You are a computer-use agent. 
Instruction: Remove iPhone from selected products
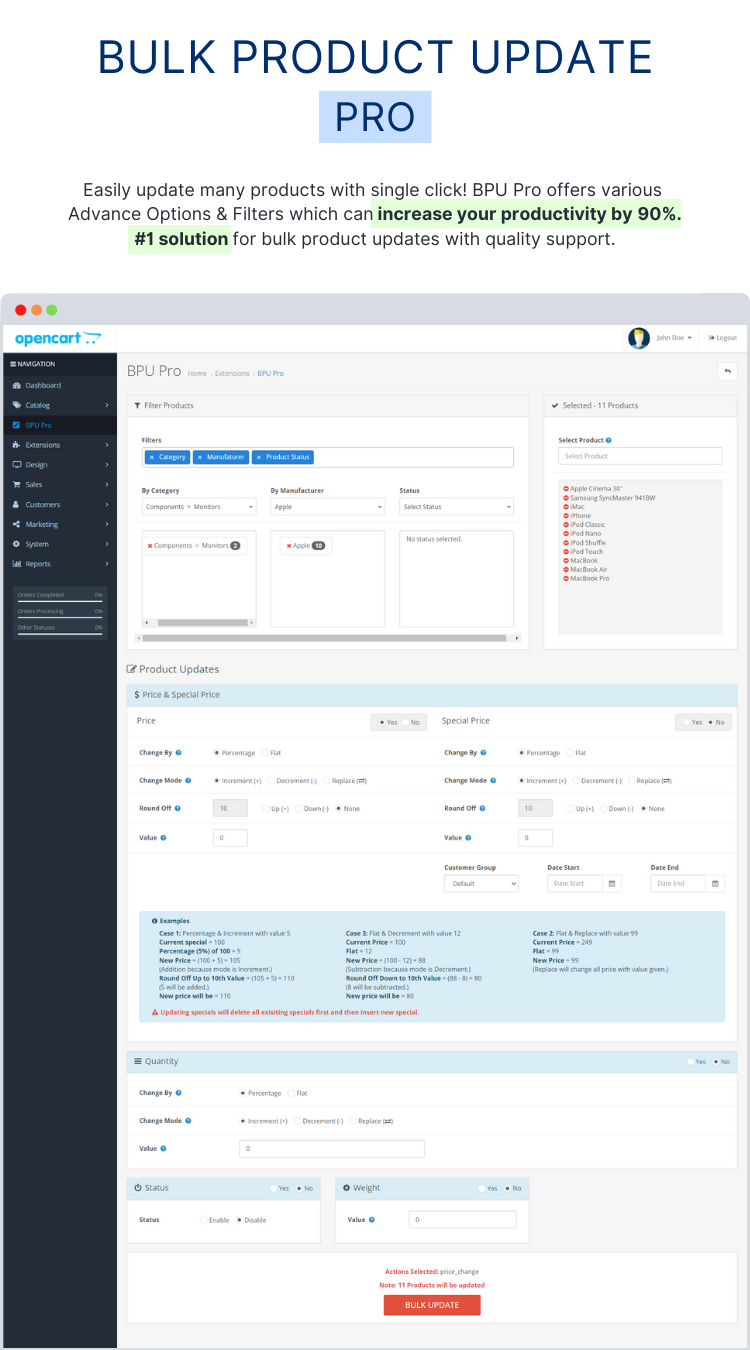(566, 515)
